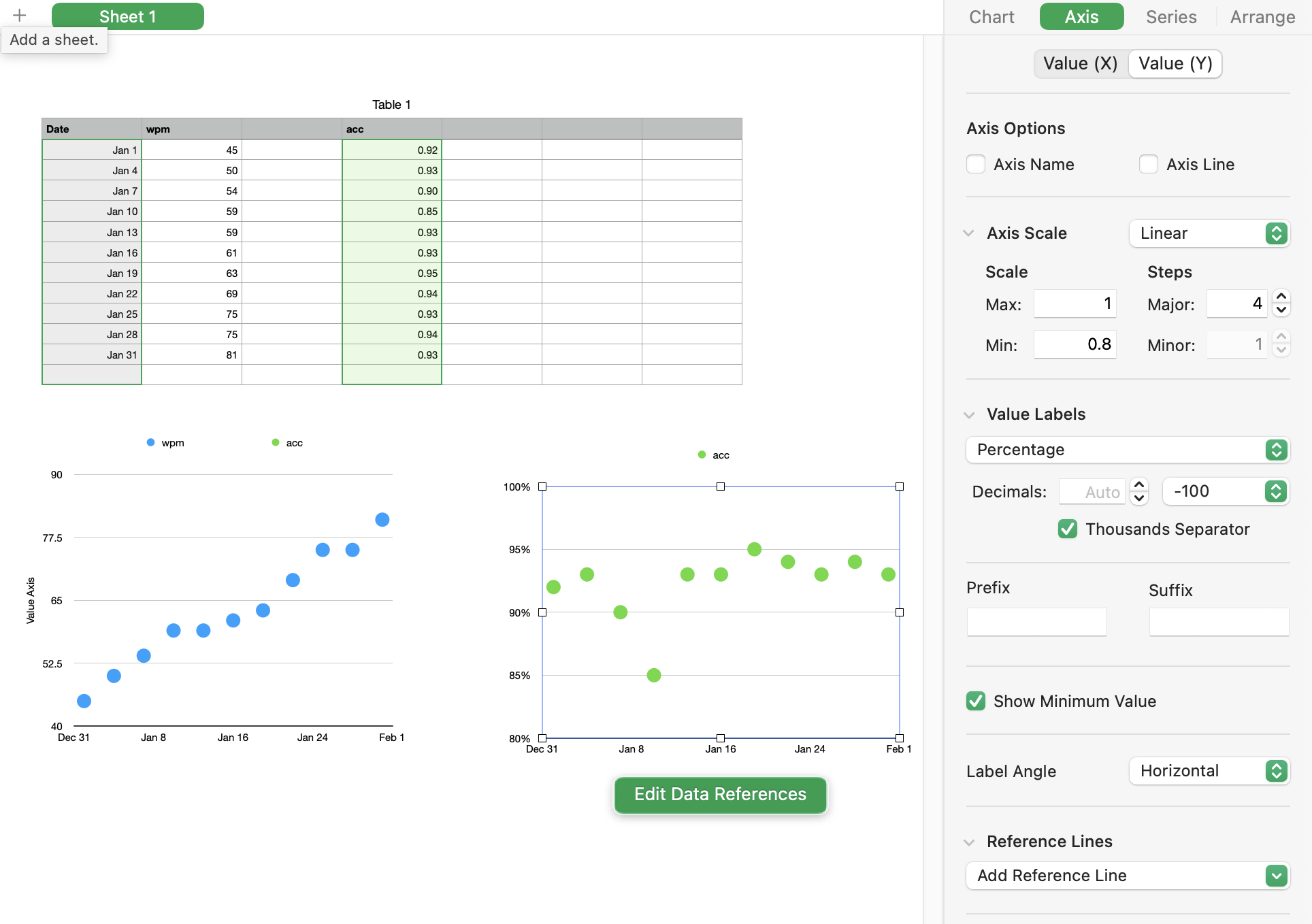Decrease Major steps with down arrow

[1281, 310]
